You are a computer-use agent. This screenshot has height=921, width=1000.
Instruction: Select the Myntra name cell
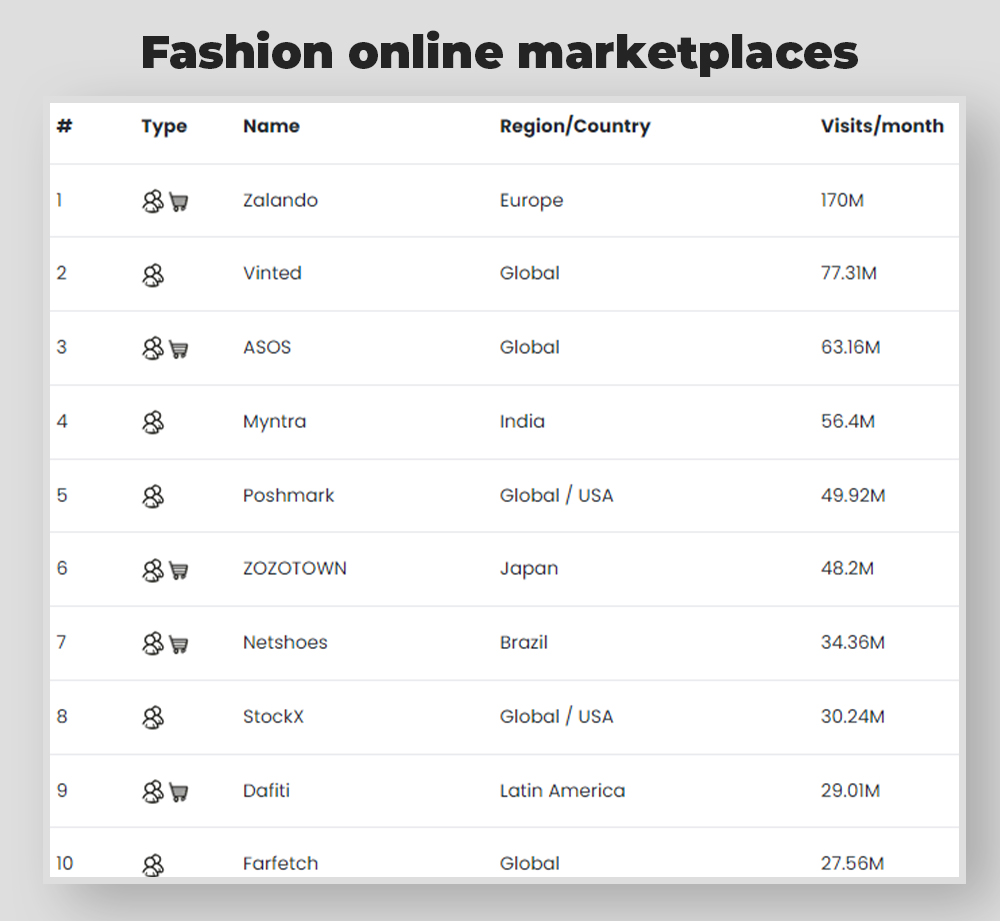click(274, 422)
